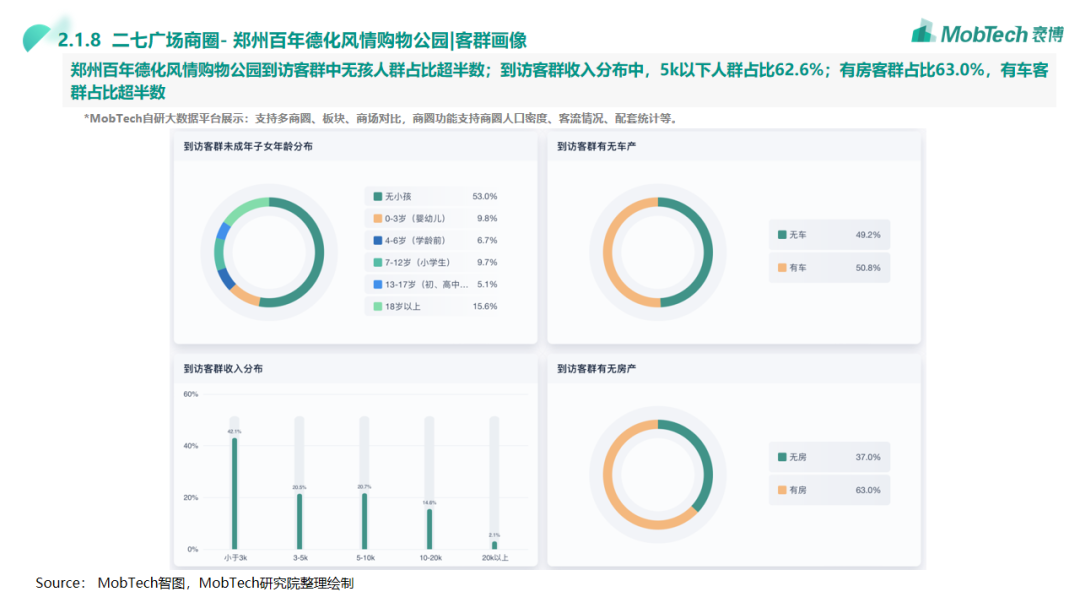Select the 有房 legend entry
1080x608 pixels.
click(829, 490)
